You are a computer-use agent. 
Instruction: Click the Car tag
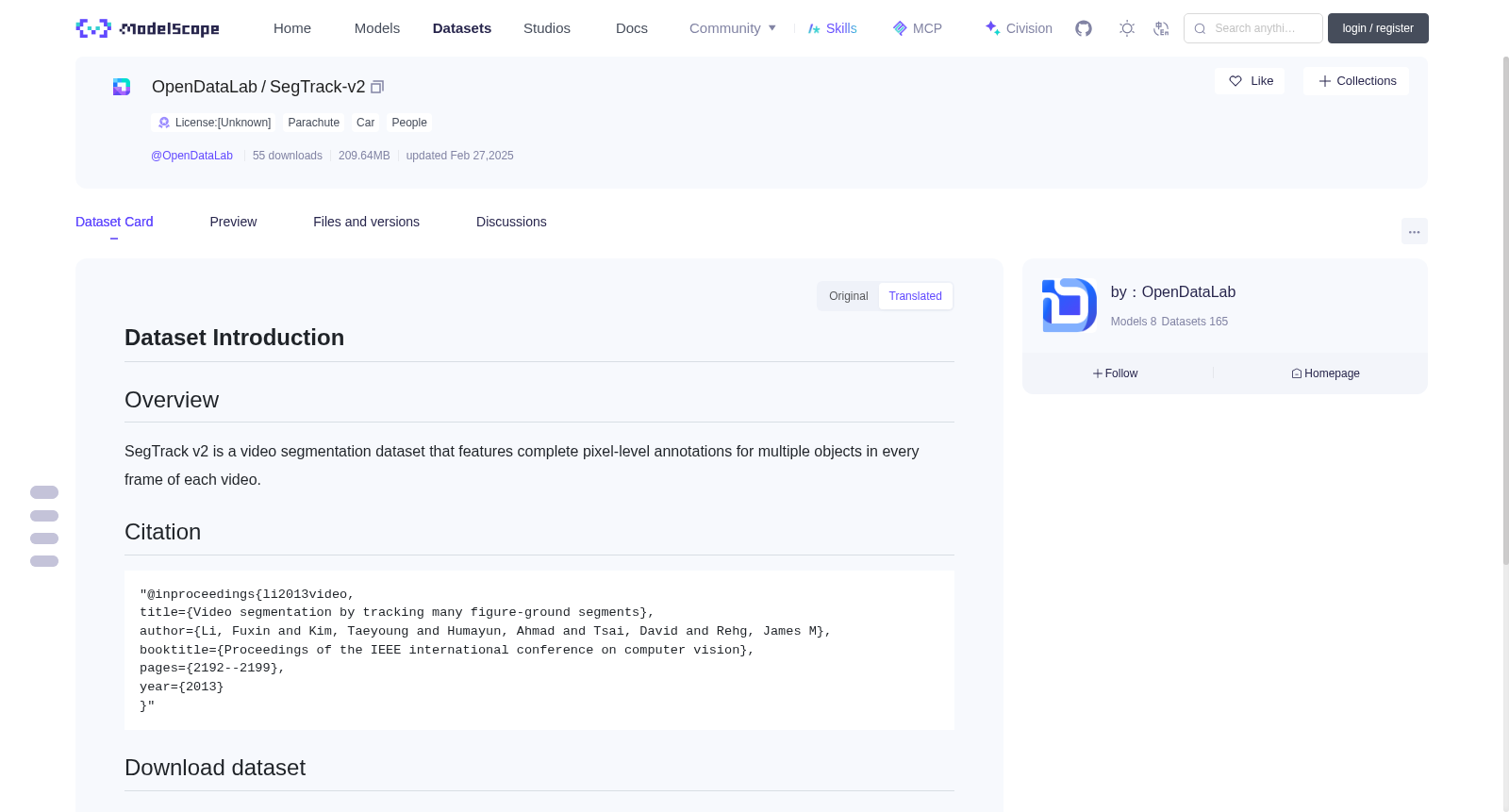[366, 123]
